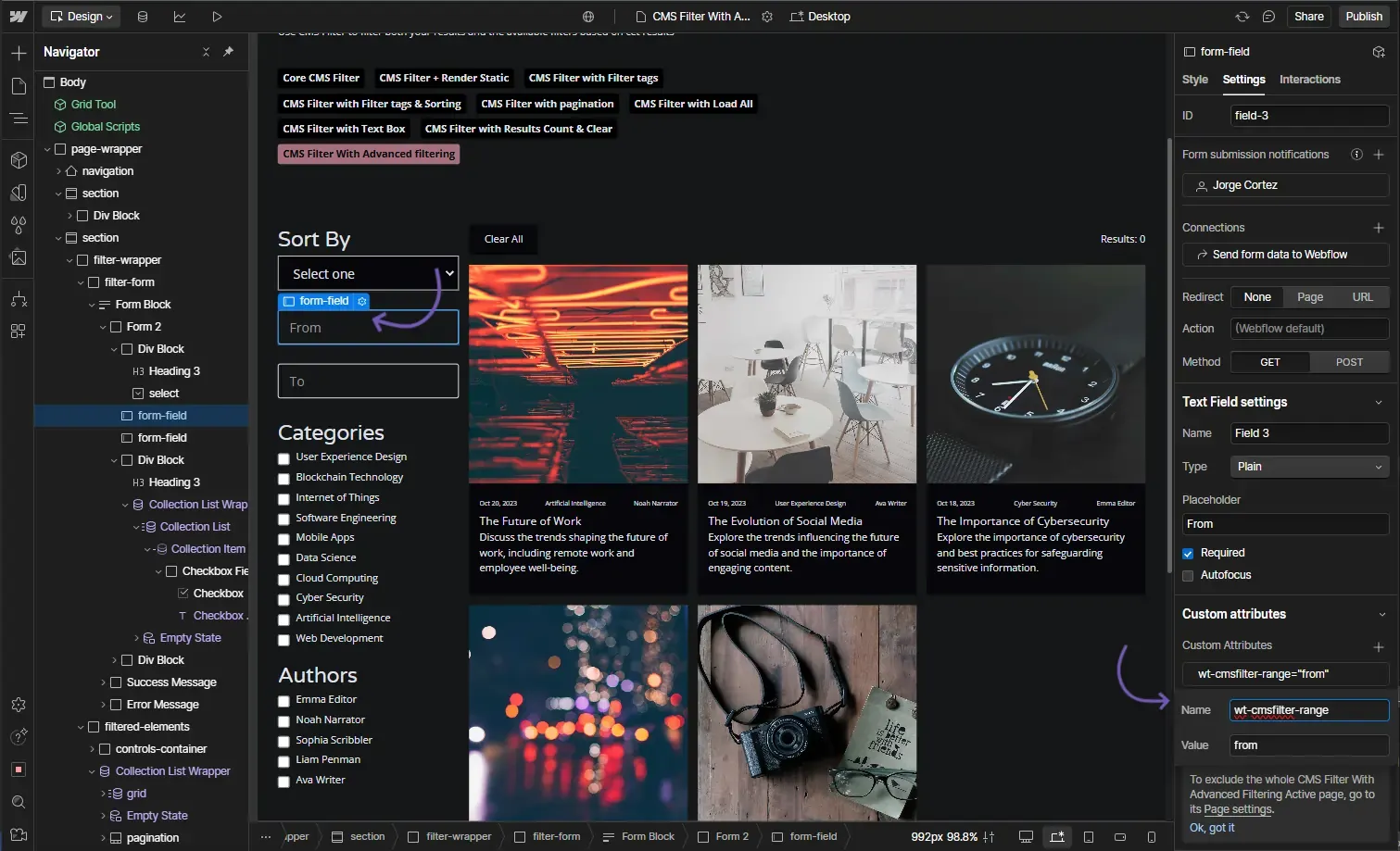Check the Emma Editor author checkbox
The image size is (1400, 851).
click(284, 701)
